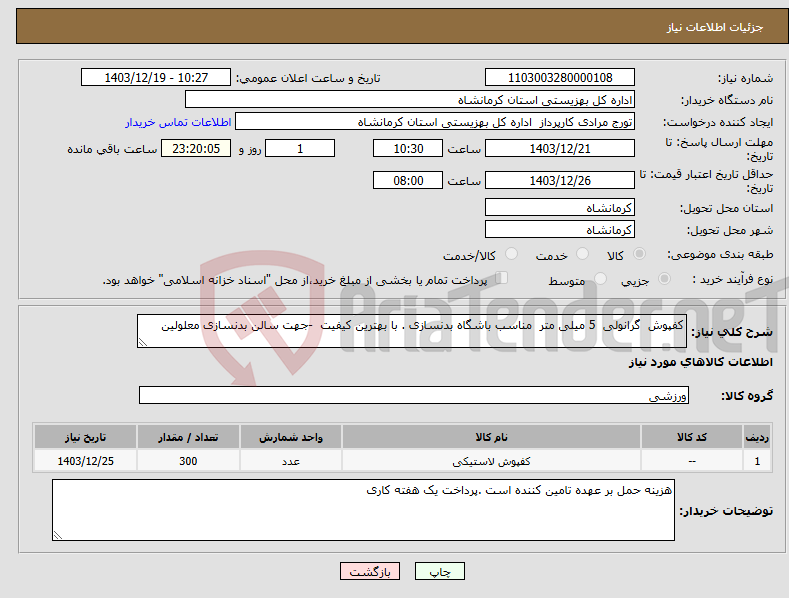This screenshot has height=598, width=789.
Task: Click the واحد شمارش column header
Action: 291,437
